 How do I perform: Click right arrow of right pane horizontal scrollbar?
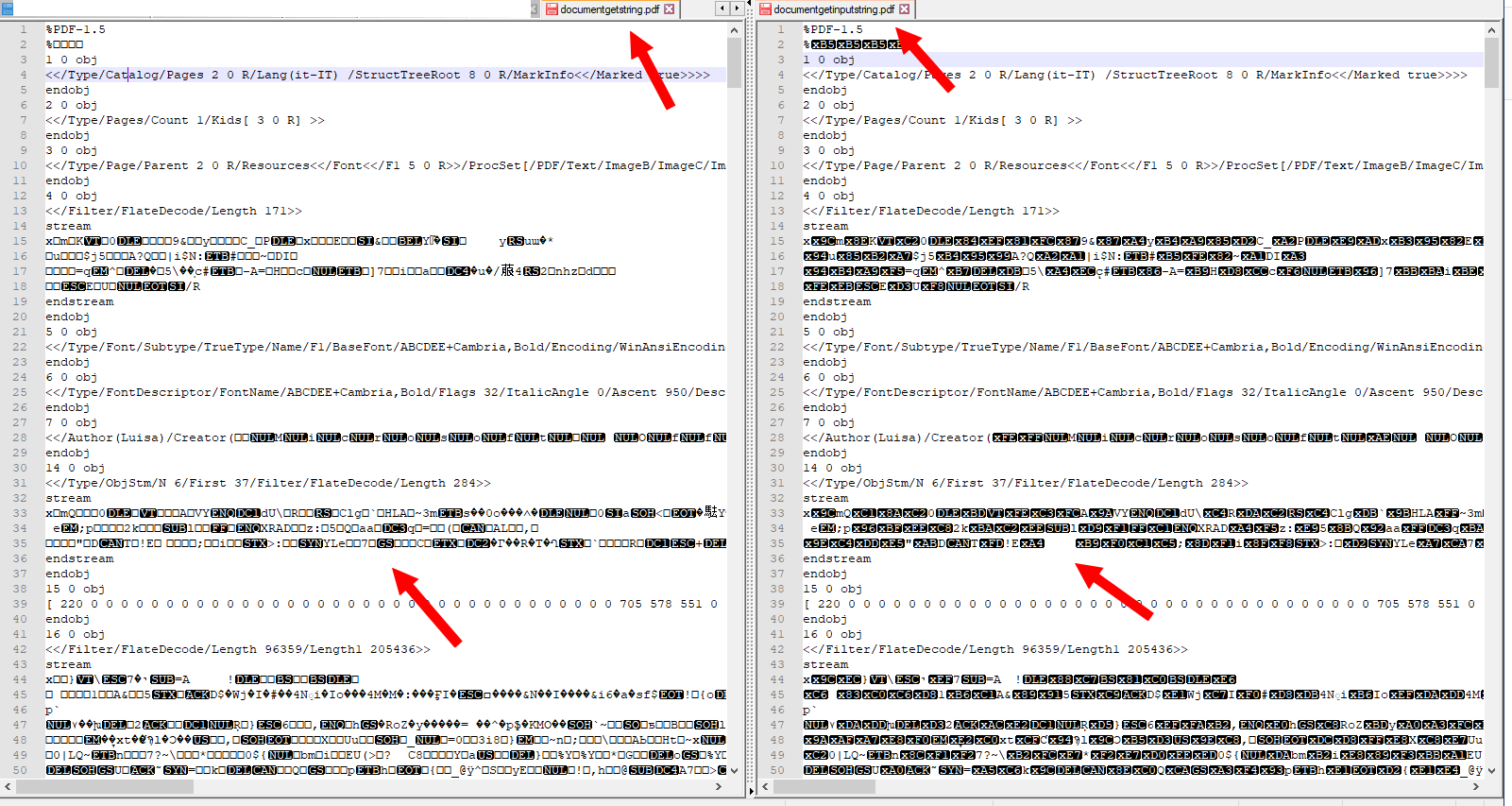[x=1476, y=786]
